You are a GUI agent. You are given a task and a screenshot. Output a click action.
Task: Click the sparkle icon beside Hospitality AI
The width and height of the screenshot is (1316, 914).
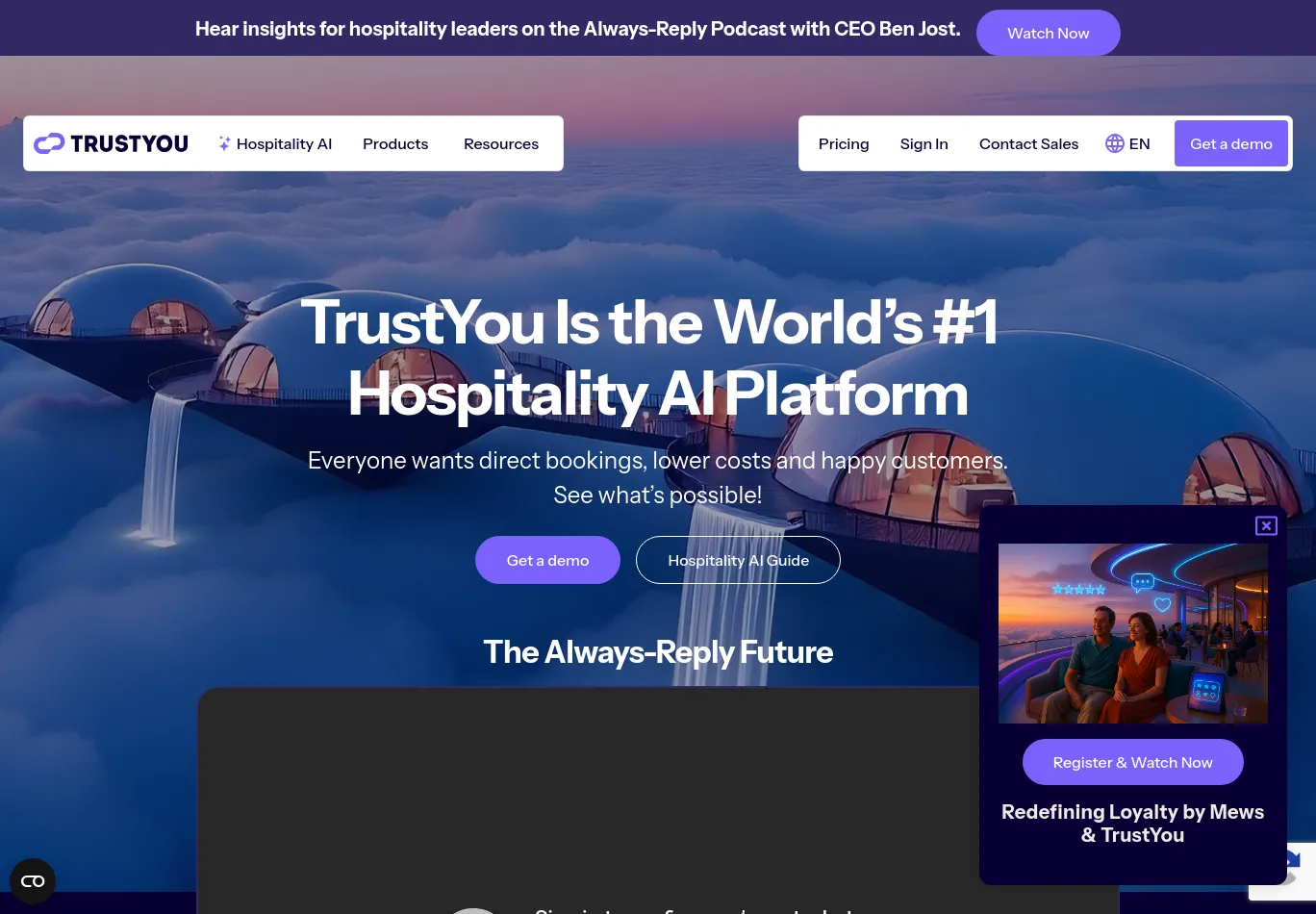pos(224,143)
